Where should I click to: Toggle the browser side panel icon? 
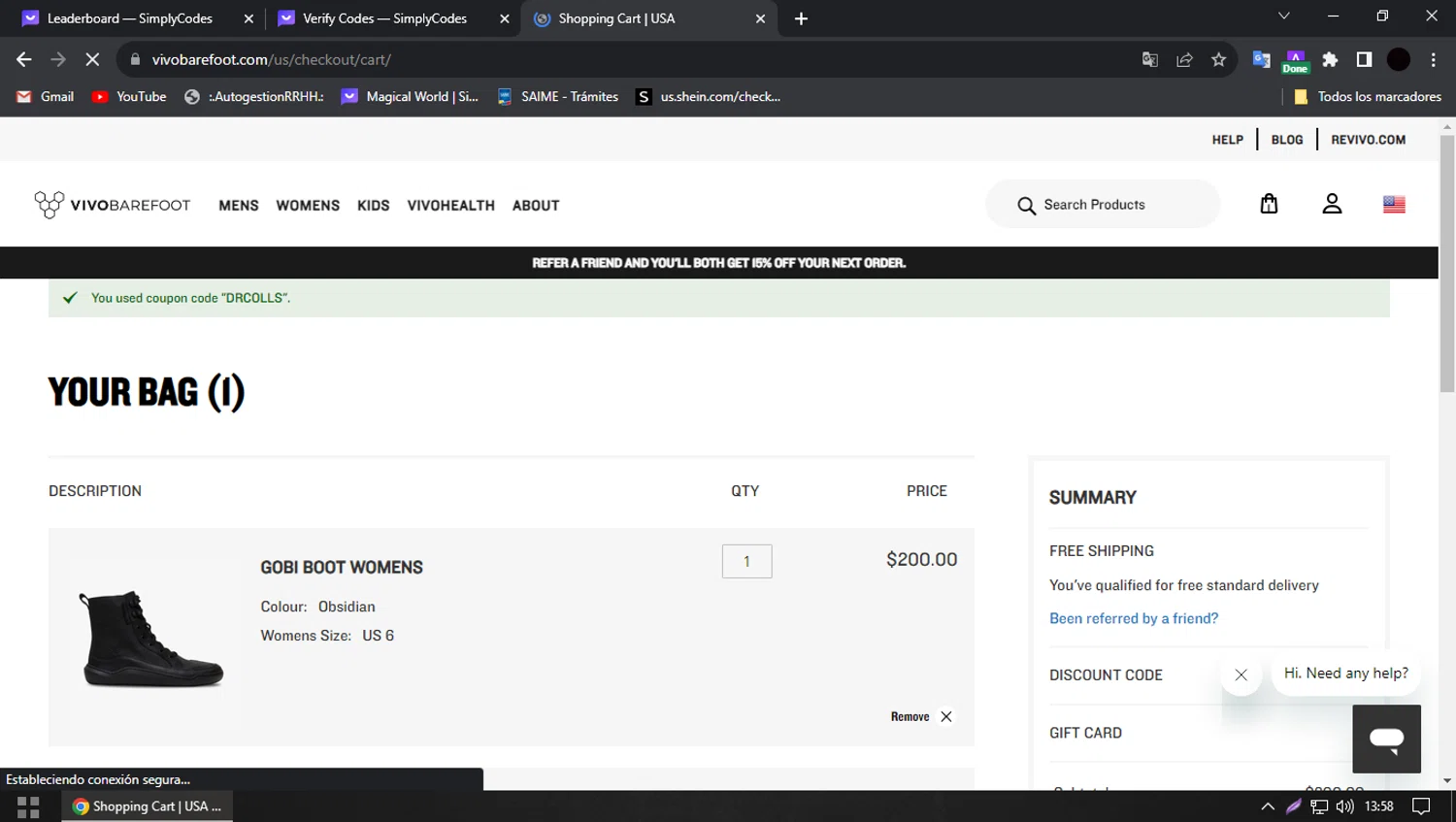(1364, 59)
